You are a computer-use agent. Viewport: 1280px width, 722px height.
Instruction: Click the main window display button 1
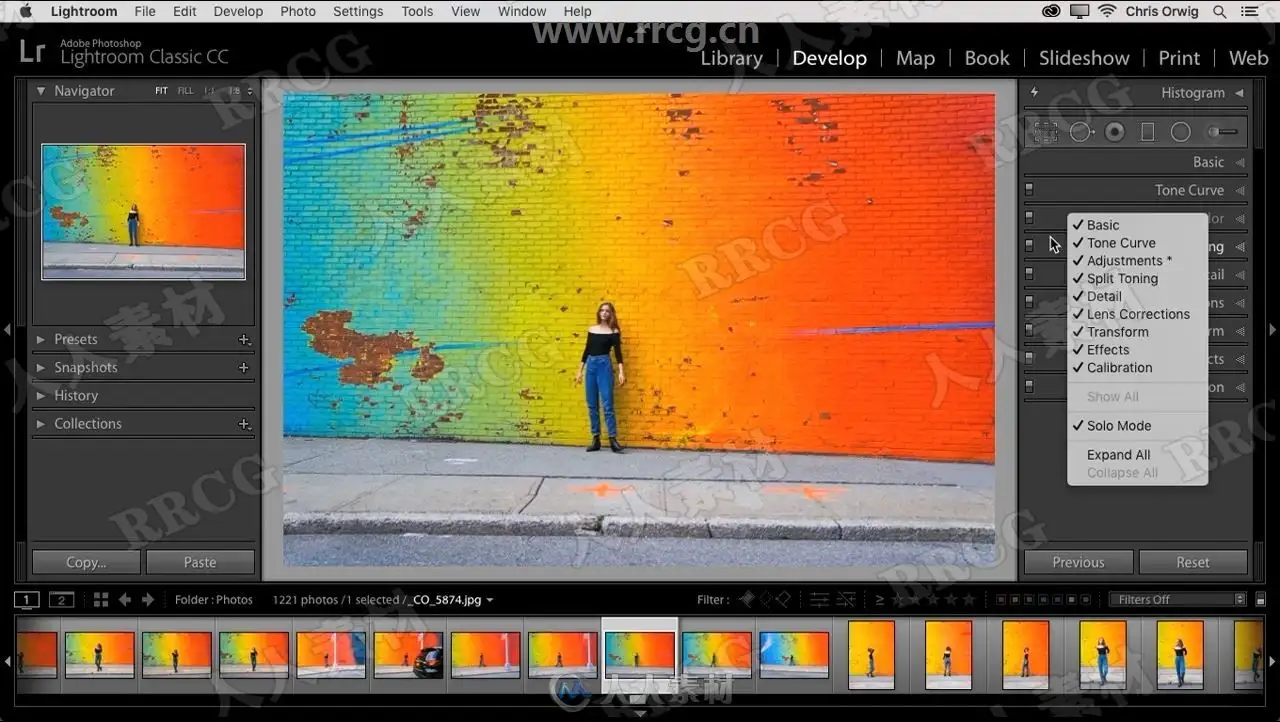(x=27, y=600)
